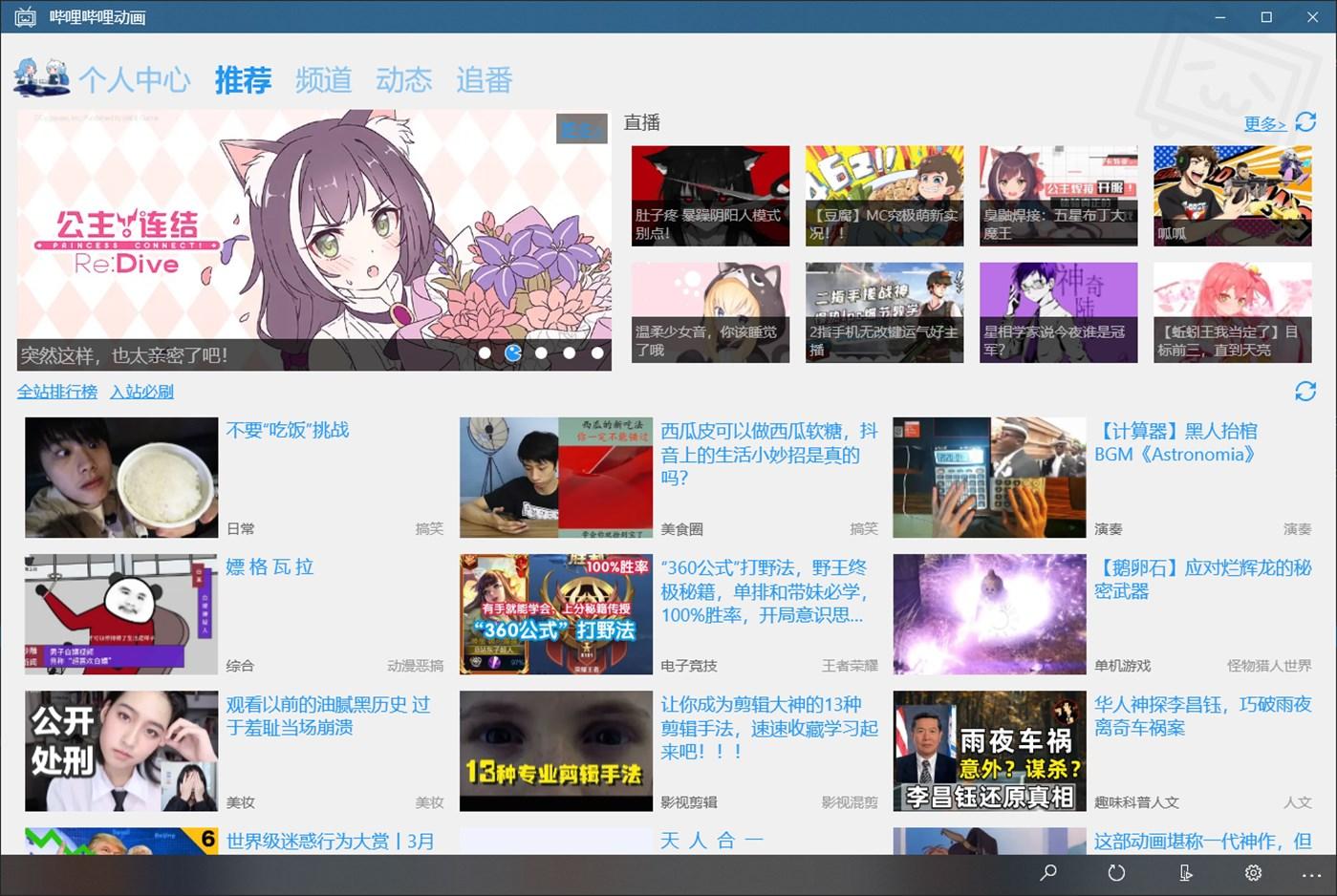Refresh the recommended video list
The height and width of the screenshot is (896, 1337).
1305,392
